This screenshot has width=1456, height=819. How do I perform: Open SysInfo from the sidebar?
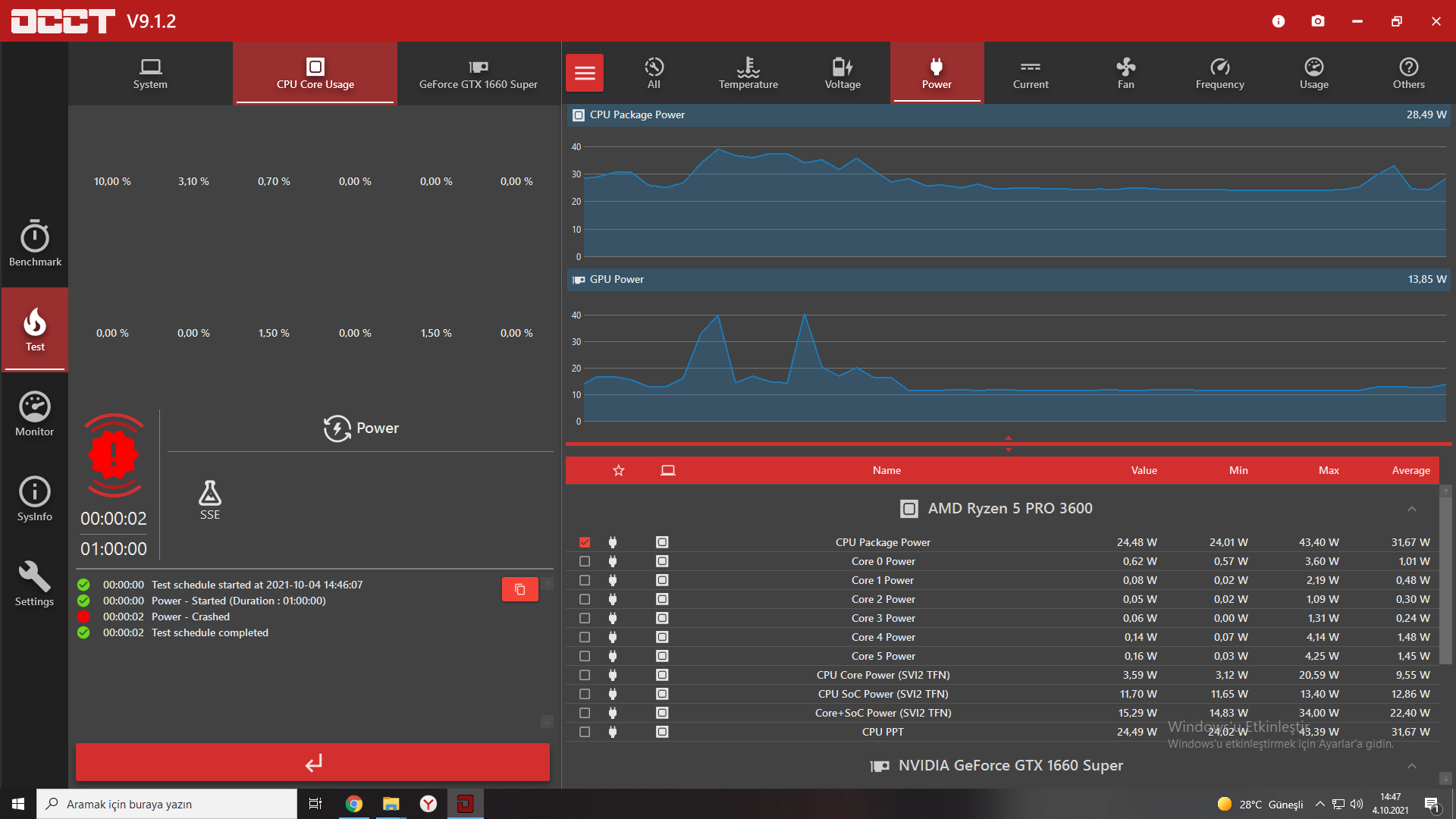(35, 499)
